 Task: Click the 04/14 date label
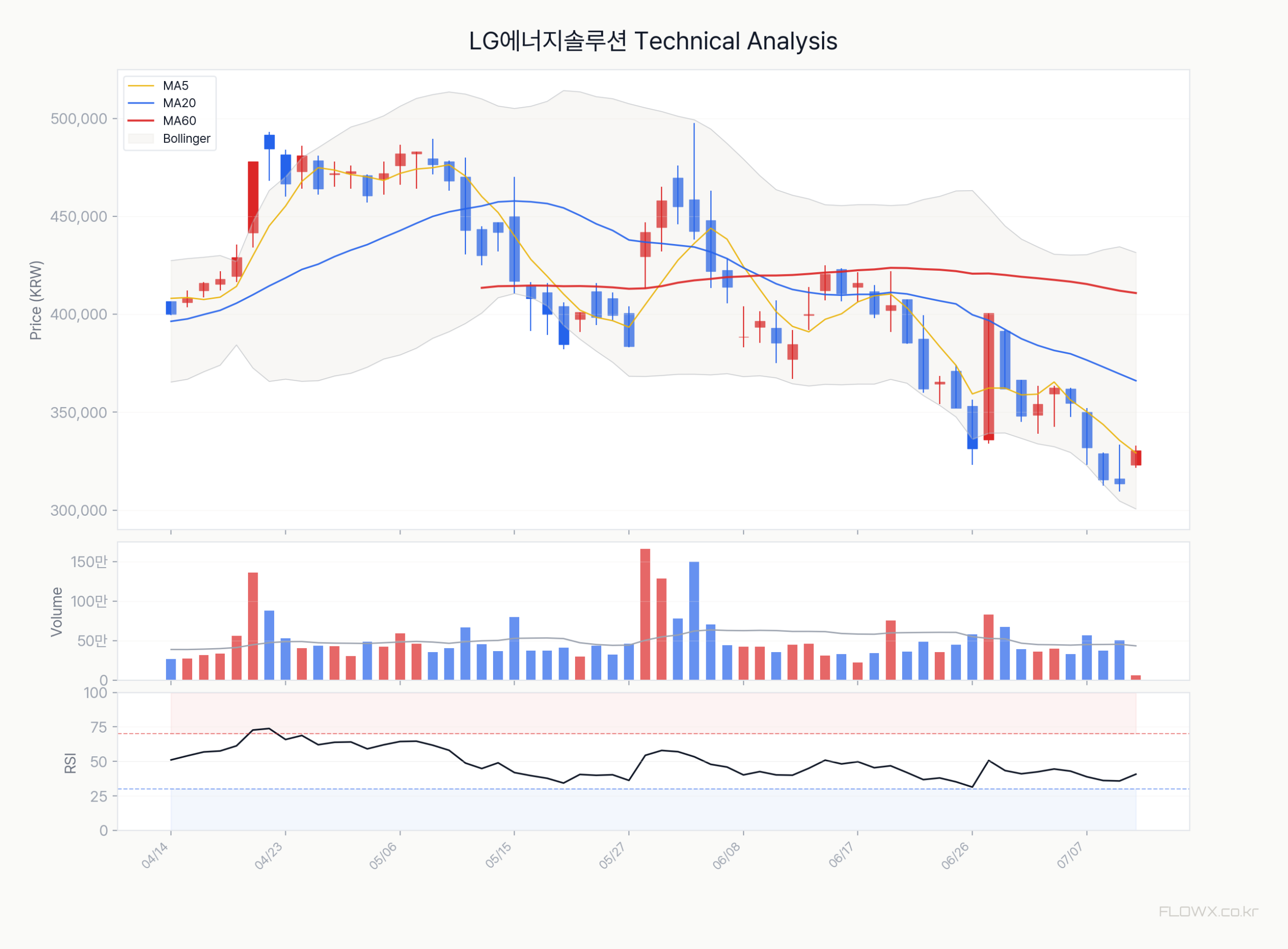tap(155, 855)
